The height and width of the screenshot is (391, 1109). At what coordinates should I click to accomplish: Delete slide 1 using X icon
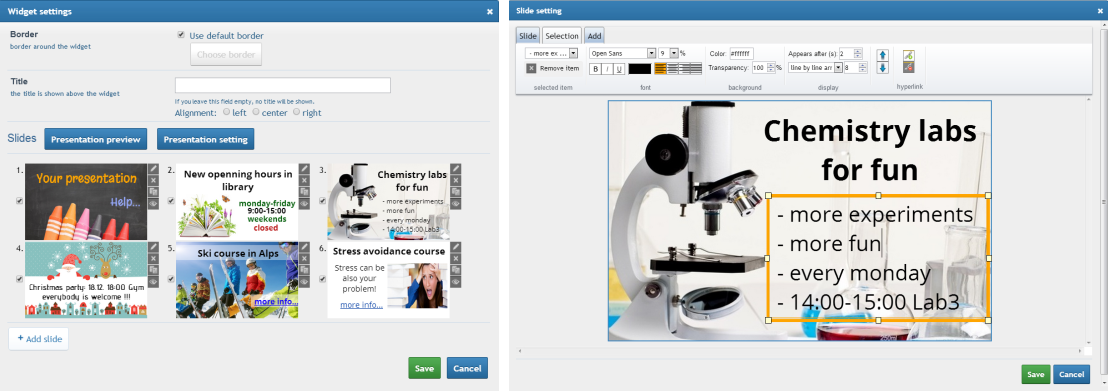point(153,180)
